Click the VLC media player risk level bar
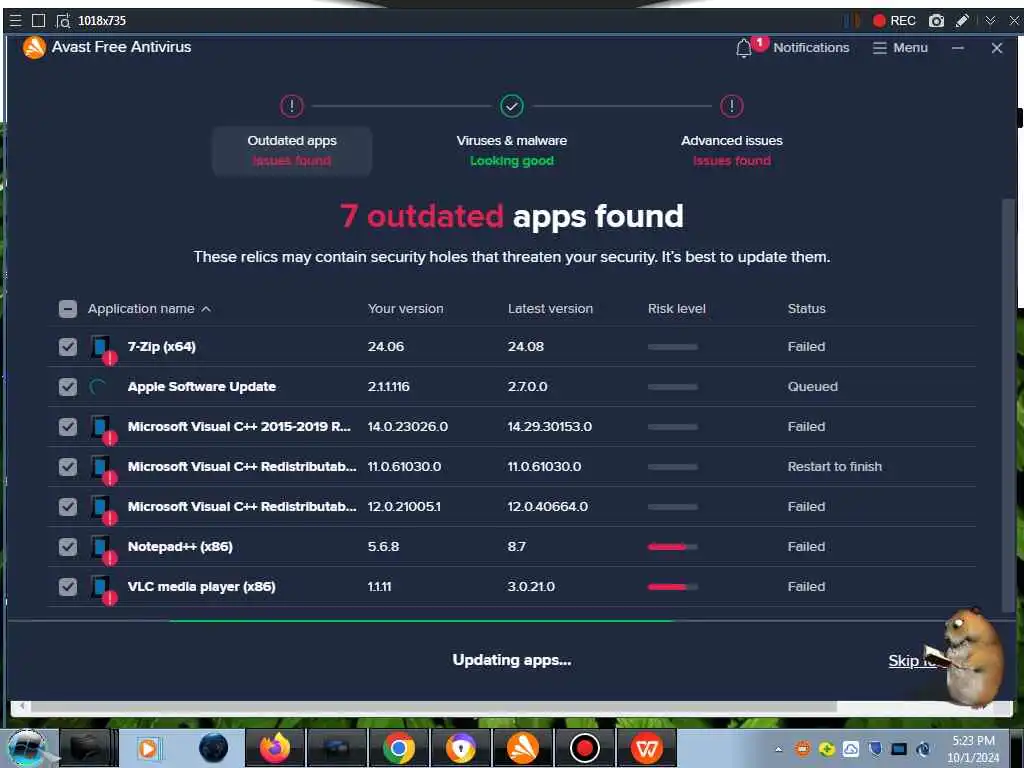 pos(673,587)
